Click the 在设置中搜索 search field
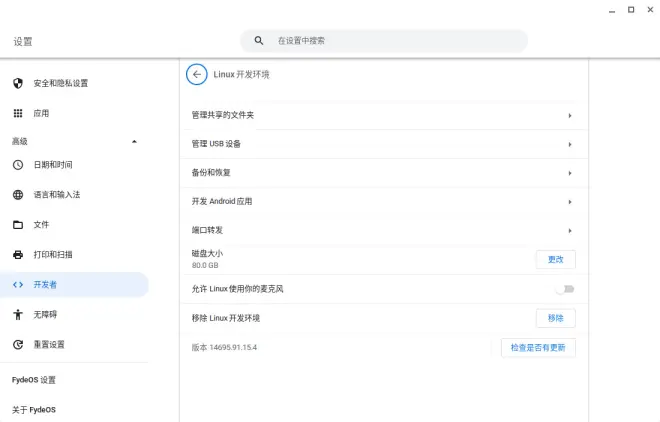 pos(384,41)
